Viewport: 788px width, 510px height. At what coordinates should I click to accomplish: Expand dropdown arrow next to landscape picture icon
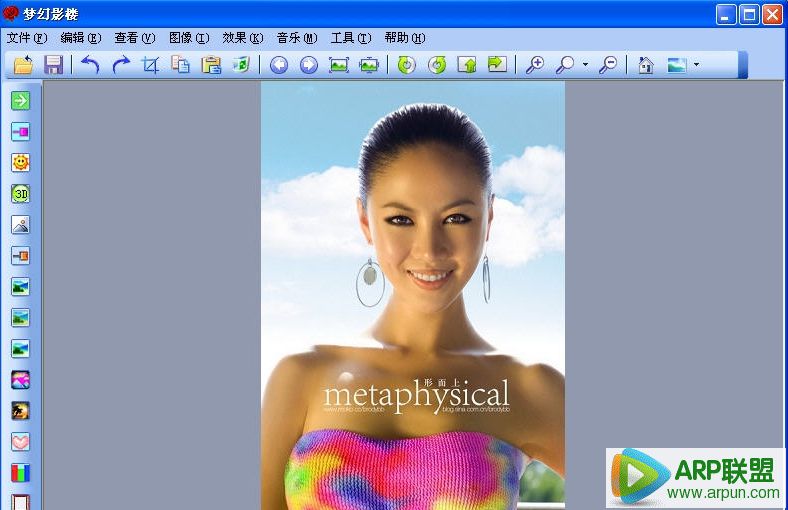pos(696,66)
